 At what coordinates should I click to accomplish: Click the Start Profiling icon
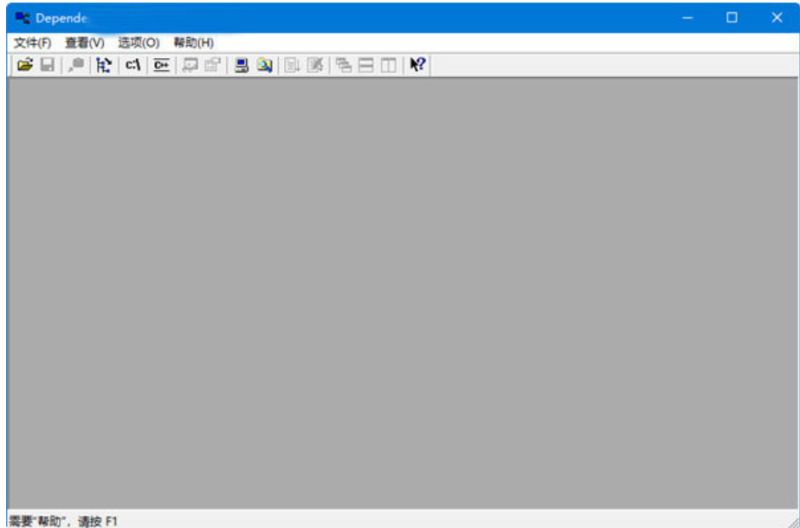point(293,65)
